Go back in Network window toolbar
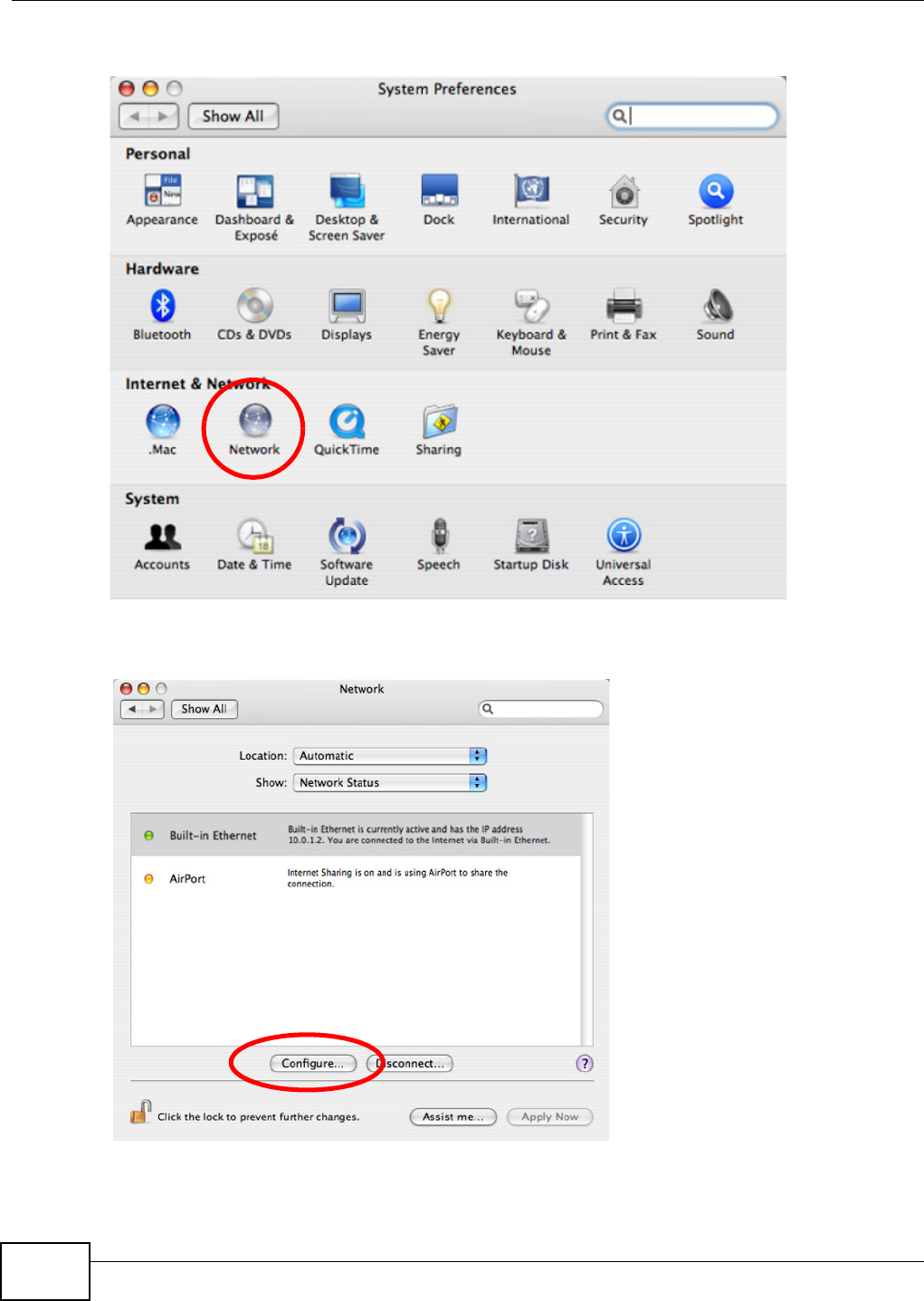 [132, 709]
